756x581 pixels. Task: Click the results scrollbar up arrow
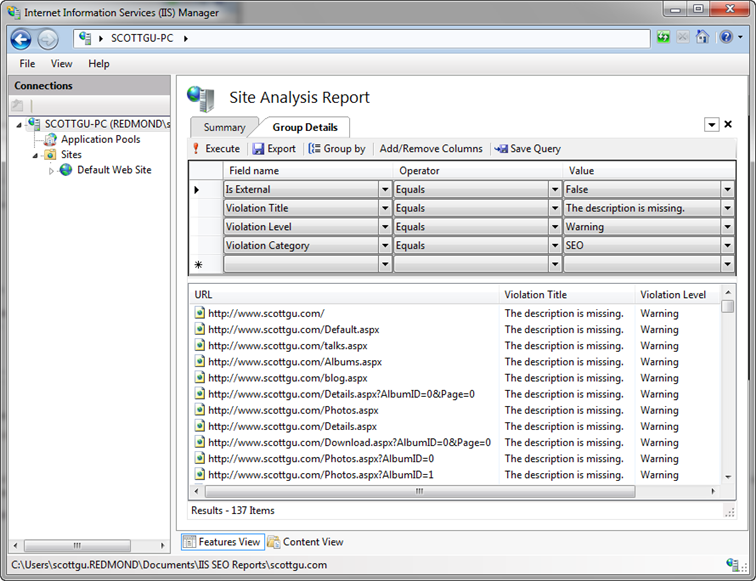pyautogui.click(x=728, y=292)
